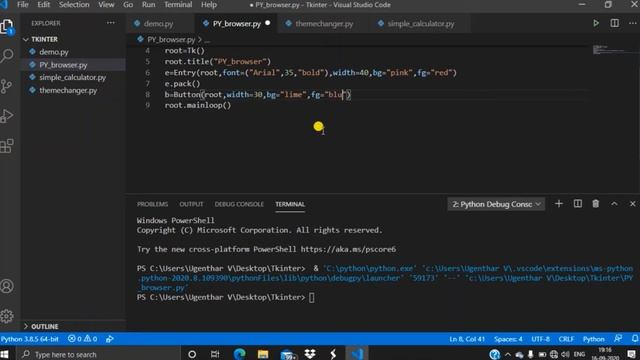This screenshot has width=640, height=360.
Task: Open the Extensions view
Action: [x=7, y=146]
